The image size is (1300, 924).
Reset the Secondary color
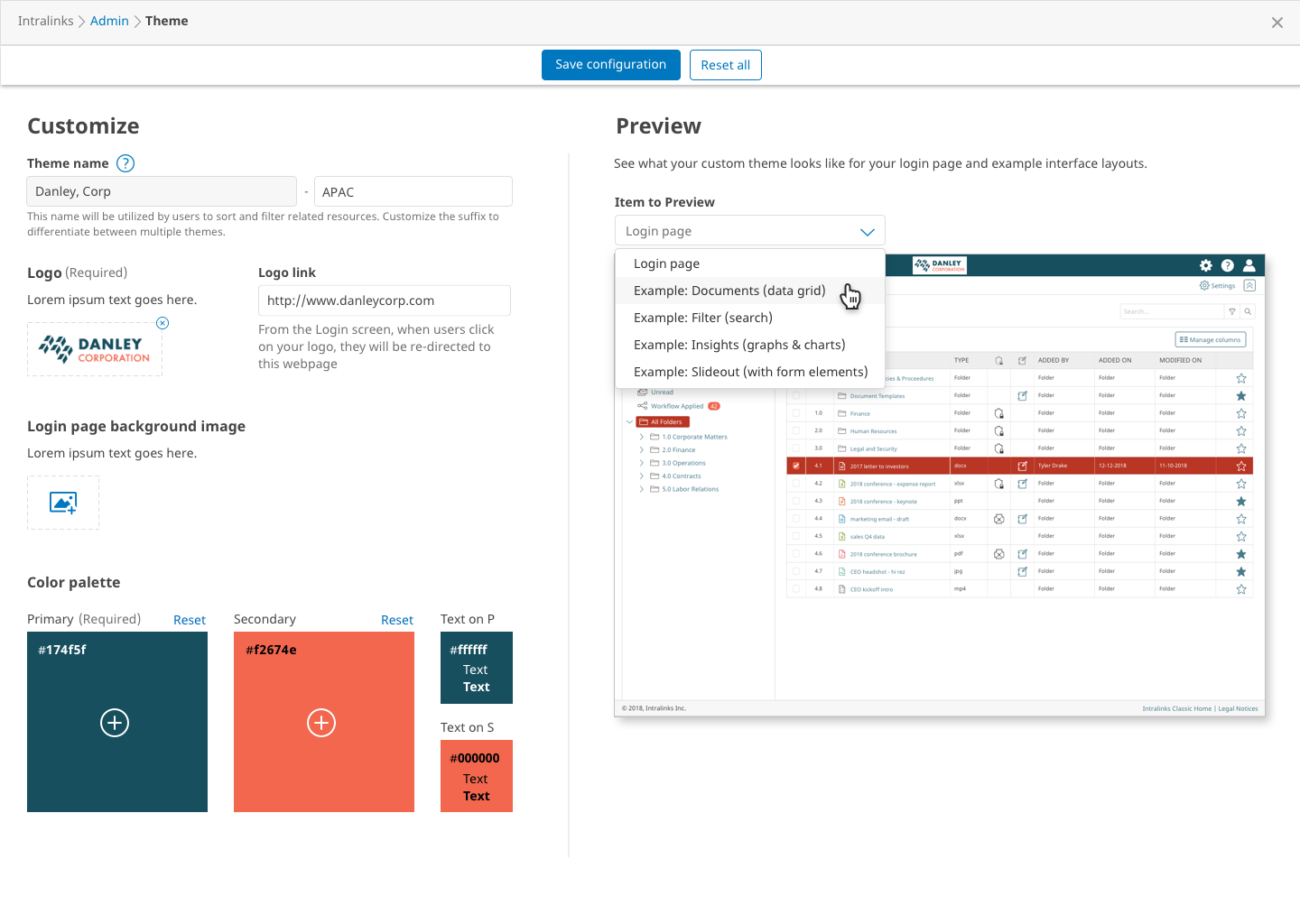(x=397, y=620)
